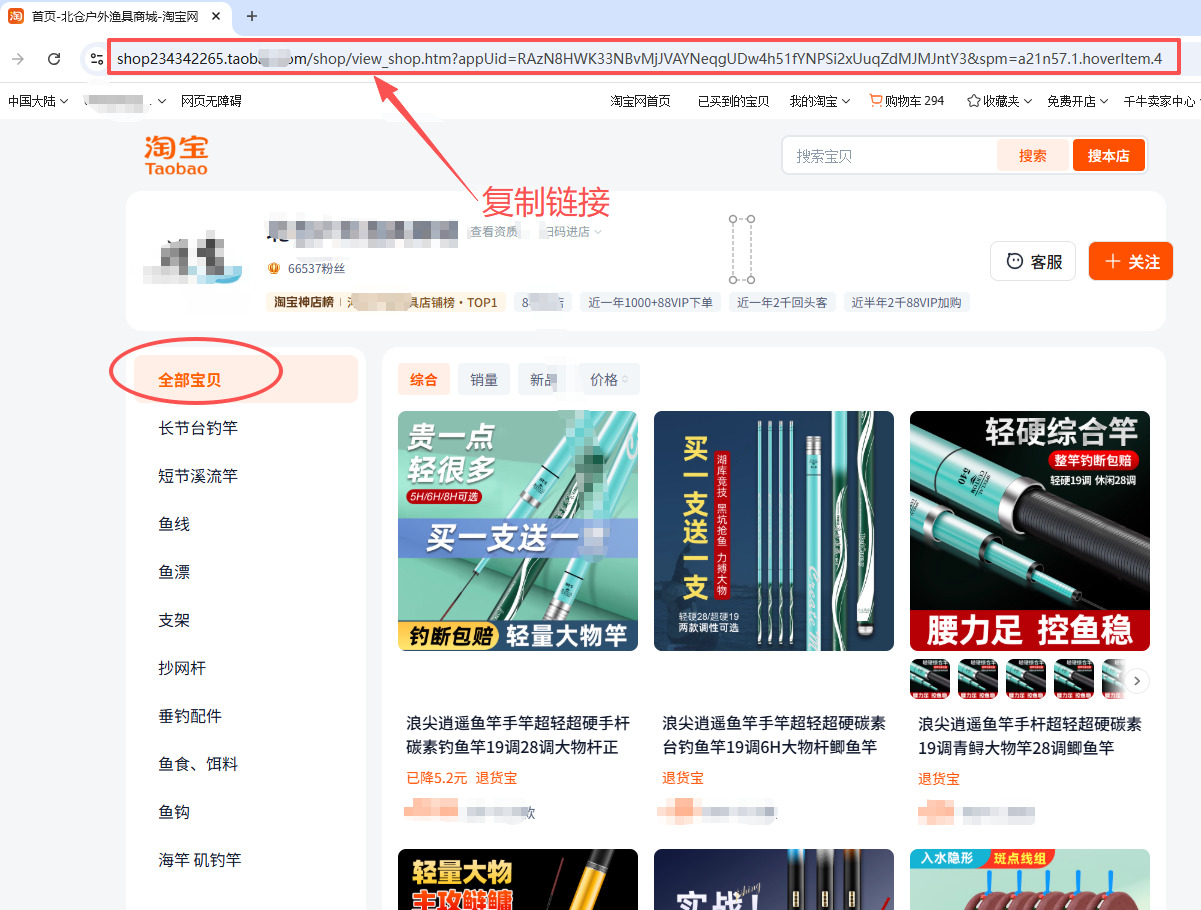Image resolution: width=1201 pixels, height=910 pixels.
Task: Click the shop avatar logo
Action: (193, 258)
